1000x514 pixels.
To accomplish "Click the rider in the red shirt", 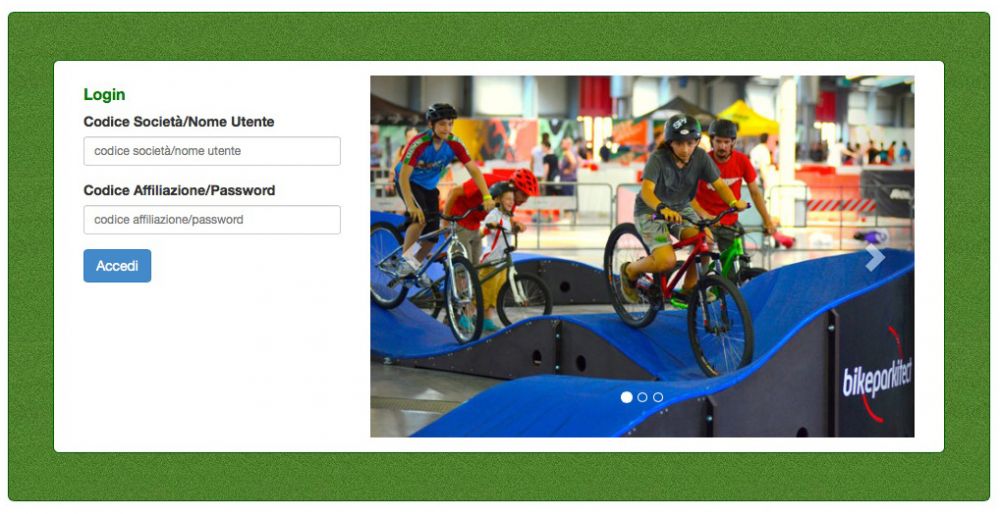I will (733, 179).
